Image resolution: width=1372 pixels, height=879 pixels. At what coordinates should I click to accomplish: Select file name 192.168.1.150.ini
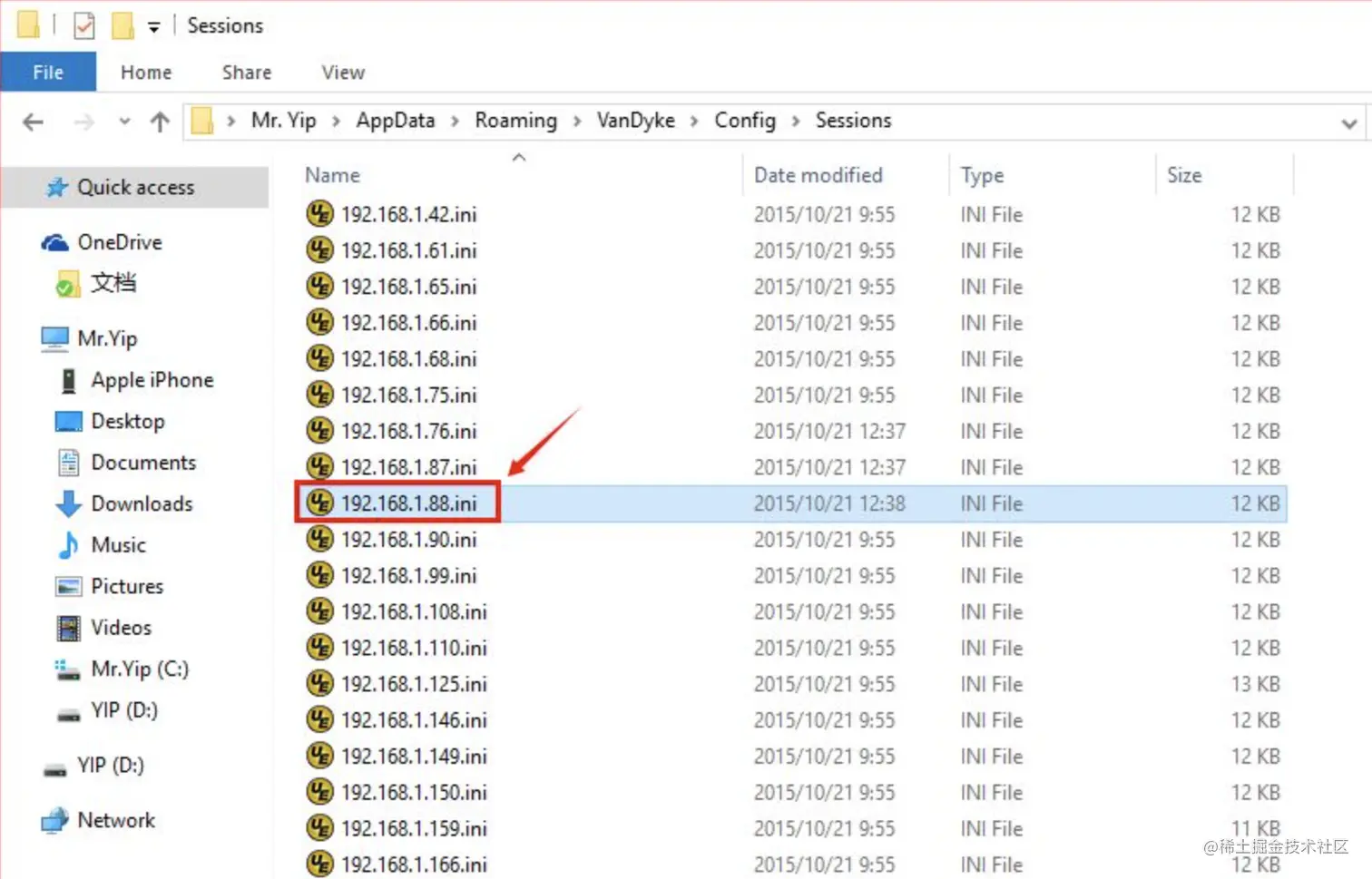pyautogui.click(x=414, y=793)
